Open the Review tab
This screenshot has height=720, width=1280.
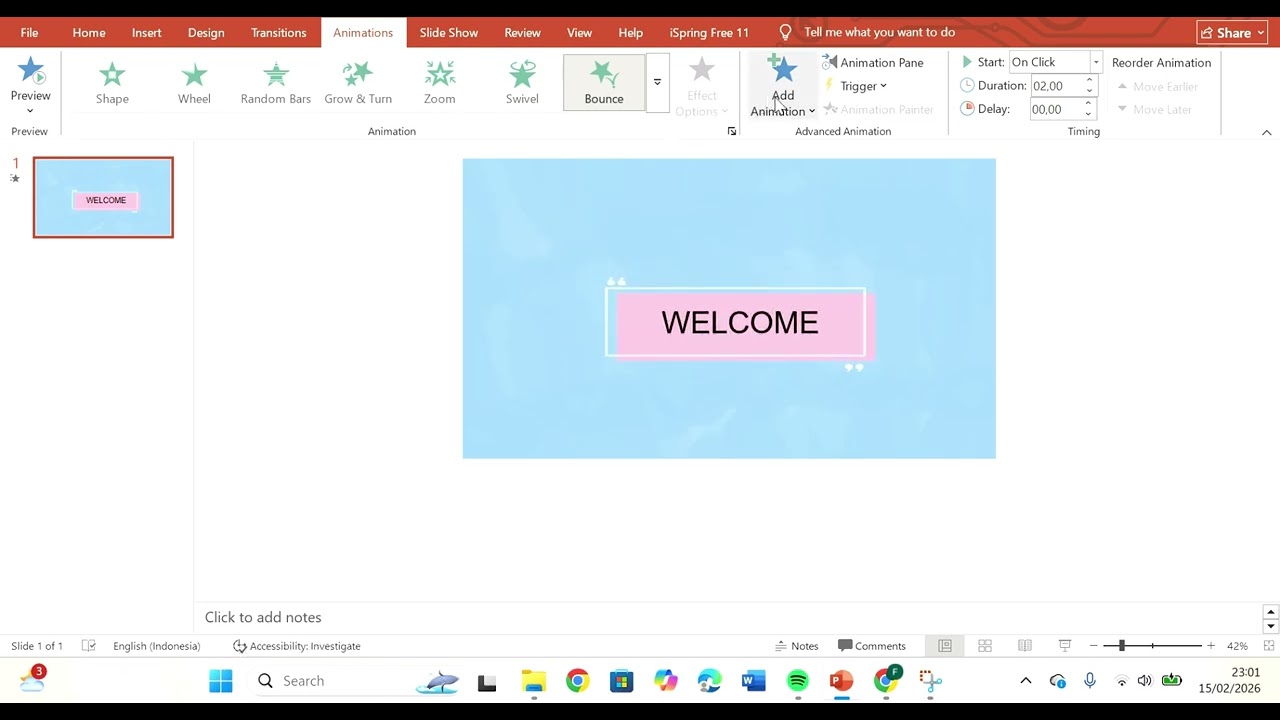[x=522, y=33]
